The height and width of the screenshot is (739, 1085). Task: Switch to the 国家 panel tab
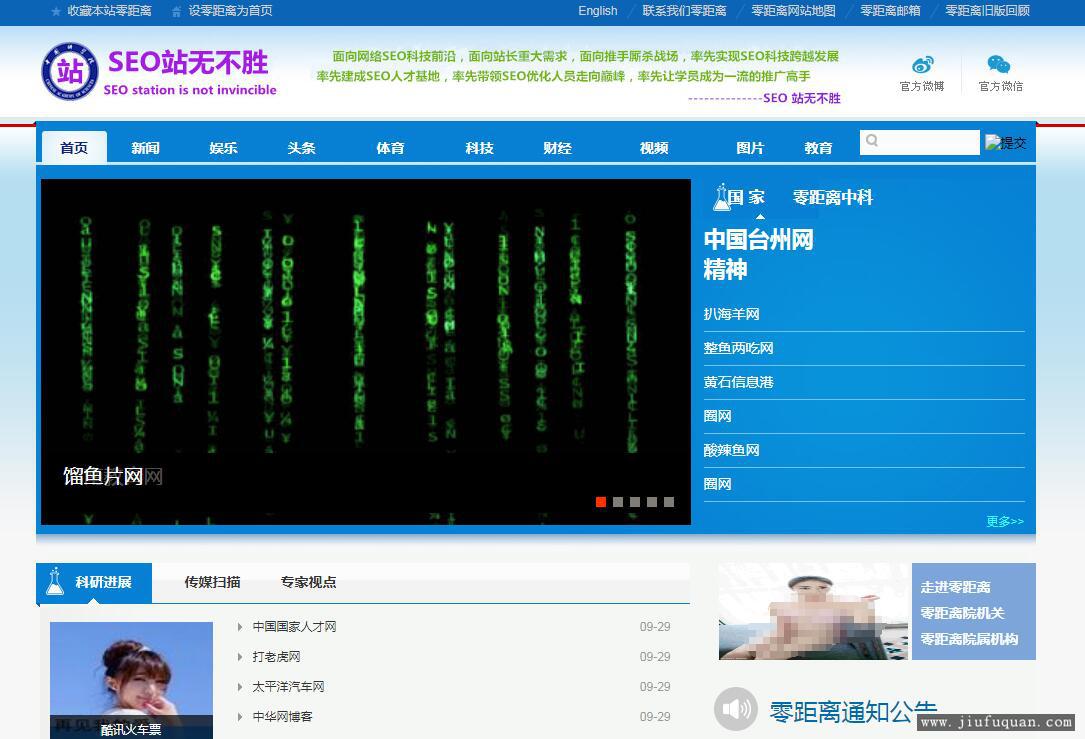coord(745,198)
